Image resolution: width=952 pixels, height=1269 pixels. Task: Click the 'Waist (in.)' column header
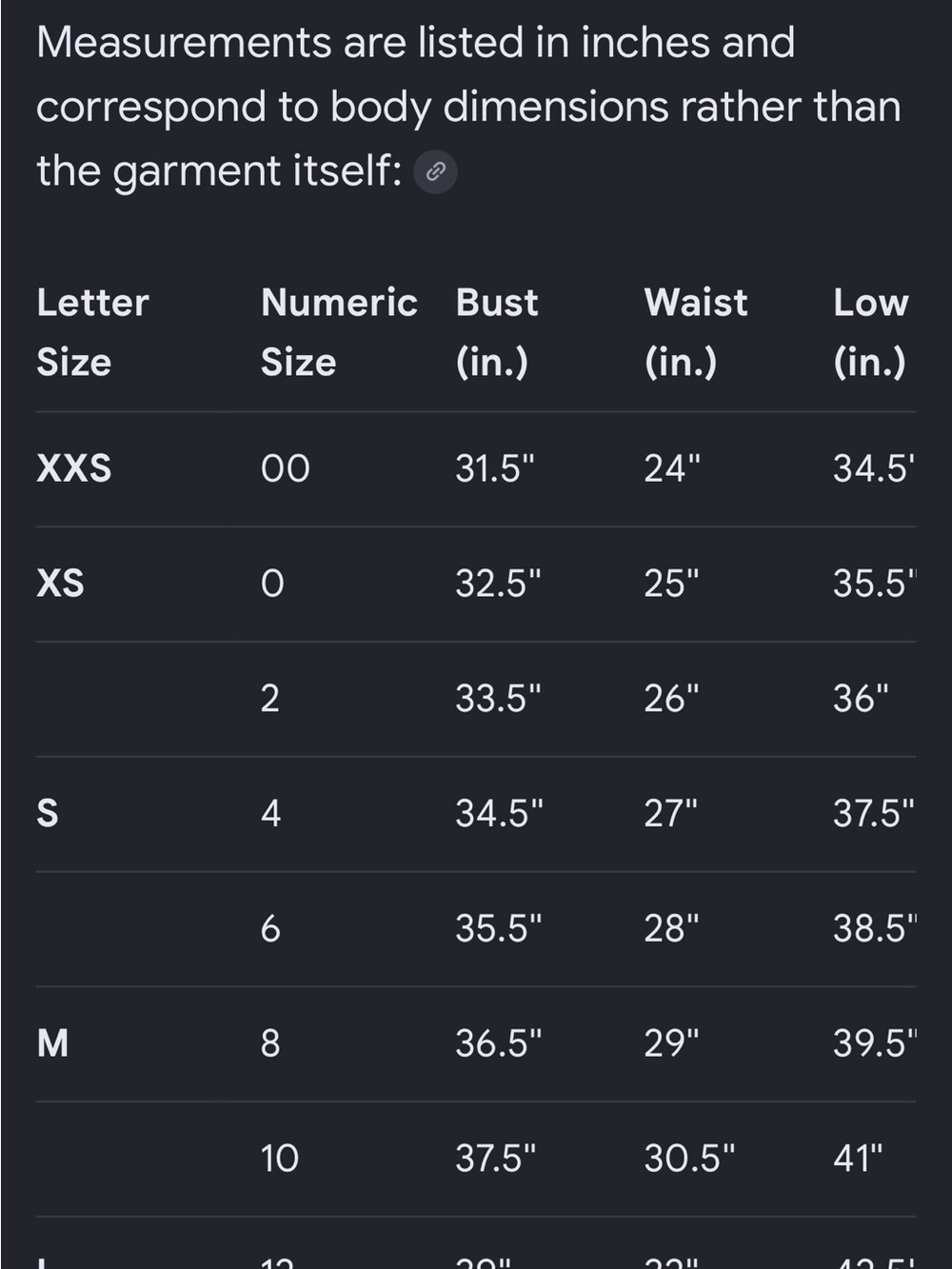point(696,332)
